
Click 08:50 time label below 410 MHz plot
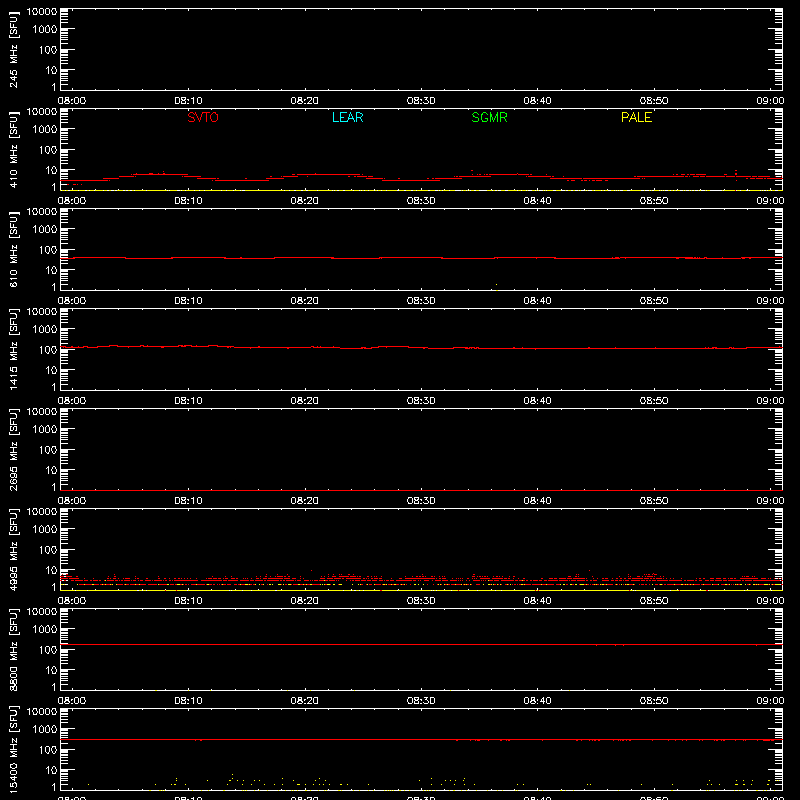(x=654, y=201)
